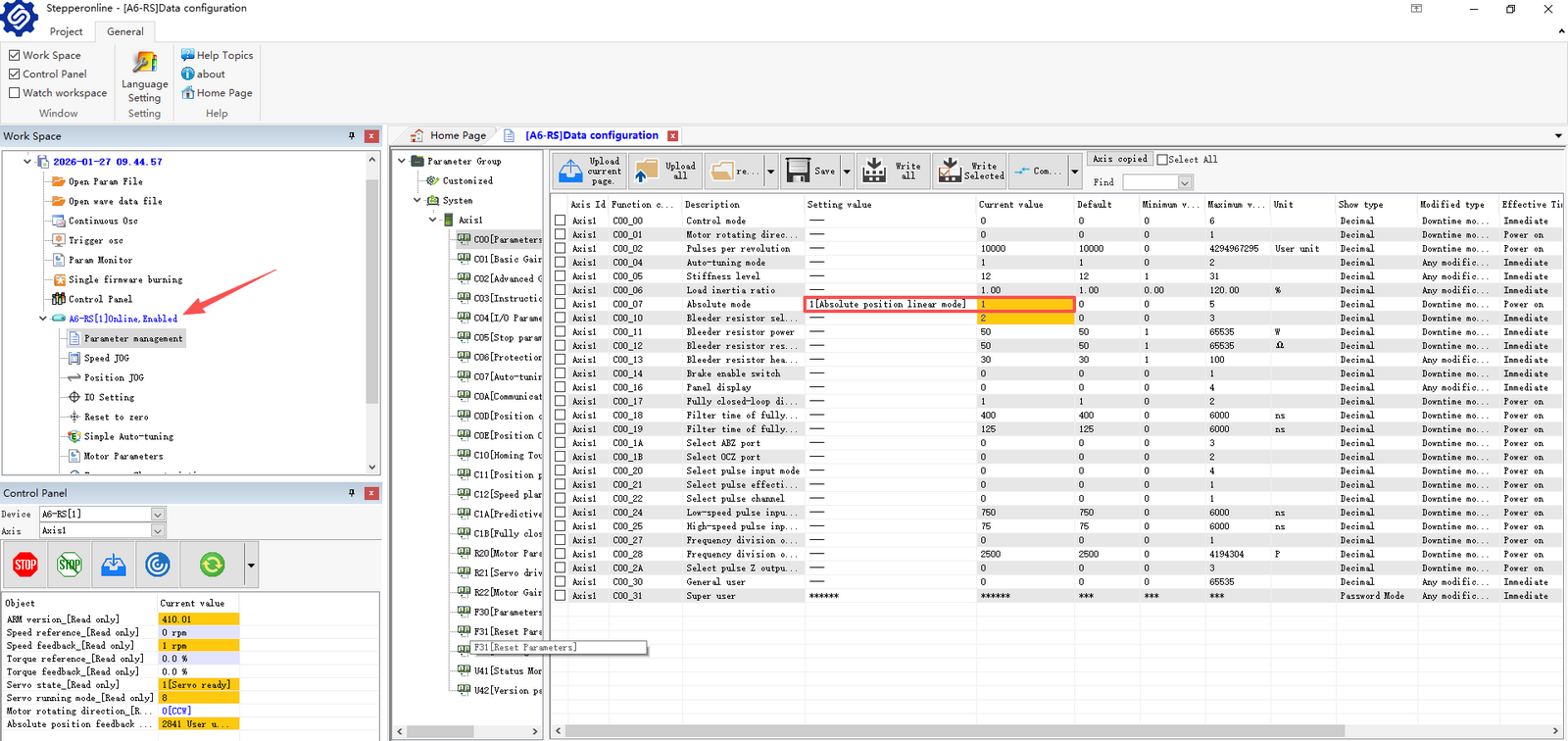Image resolution: width=1568 pixels, height=741 pixels.
Task: Collapse the A6-RS[1] Online device node
Action: [x=43, y=319]
